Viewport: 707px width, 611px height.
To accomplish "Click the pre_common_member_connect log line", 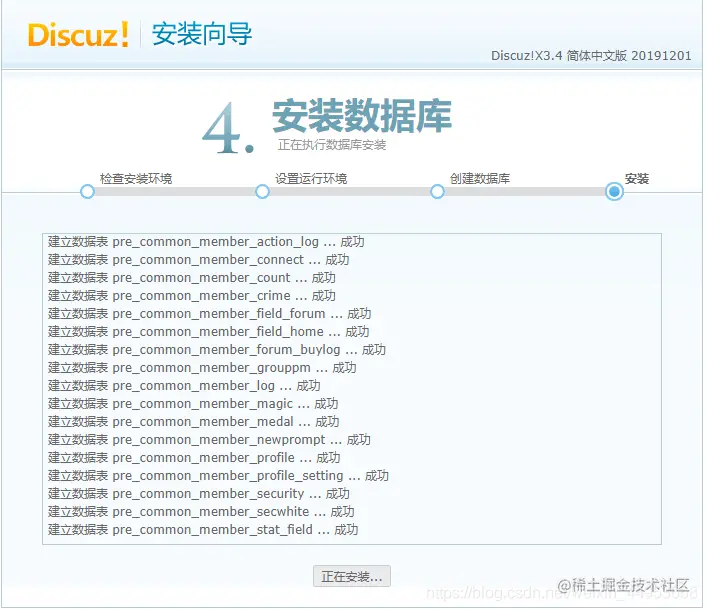I will pos(199,261).
